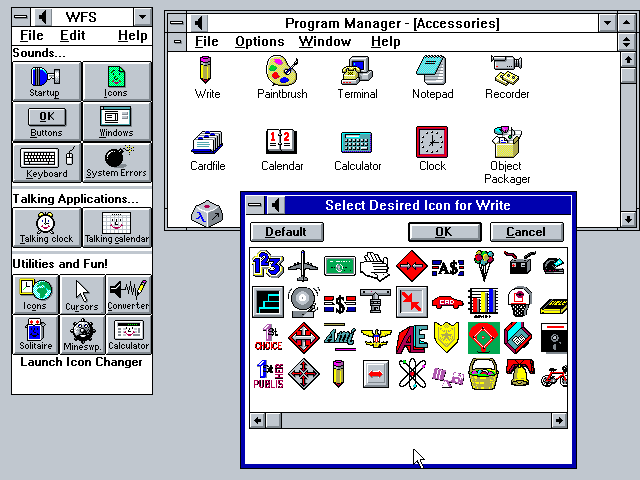Select the Calendar icon in Accessories
The height and width of the screenshot is (480, 640).
[x=282, y=141]
